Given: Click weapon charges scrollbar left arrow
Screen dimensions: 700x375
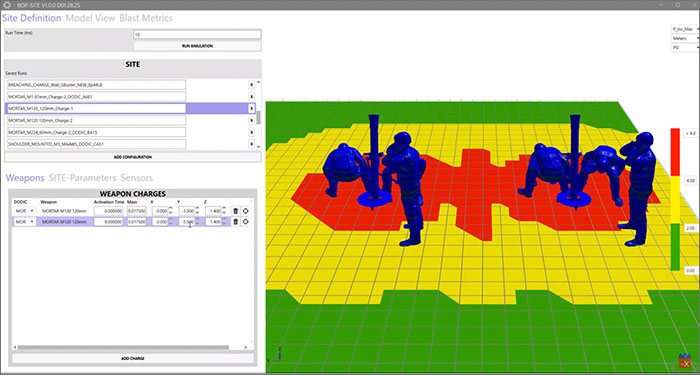Looking at the screenshot, I should tap(15, 347).
